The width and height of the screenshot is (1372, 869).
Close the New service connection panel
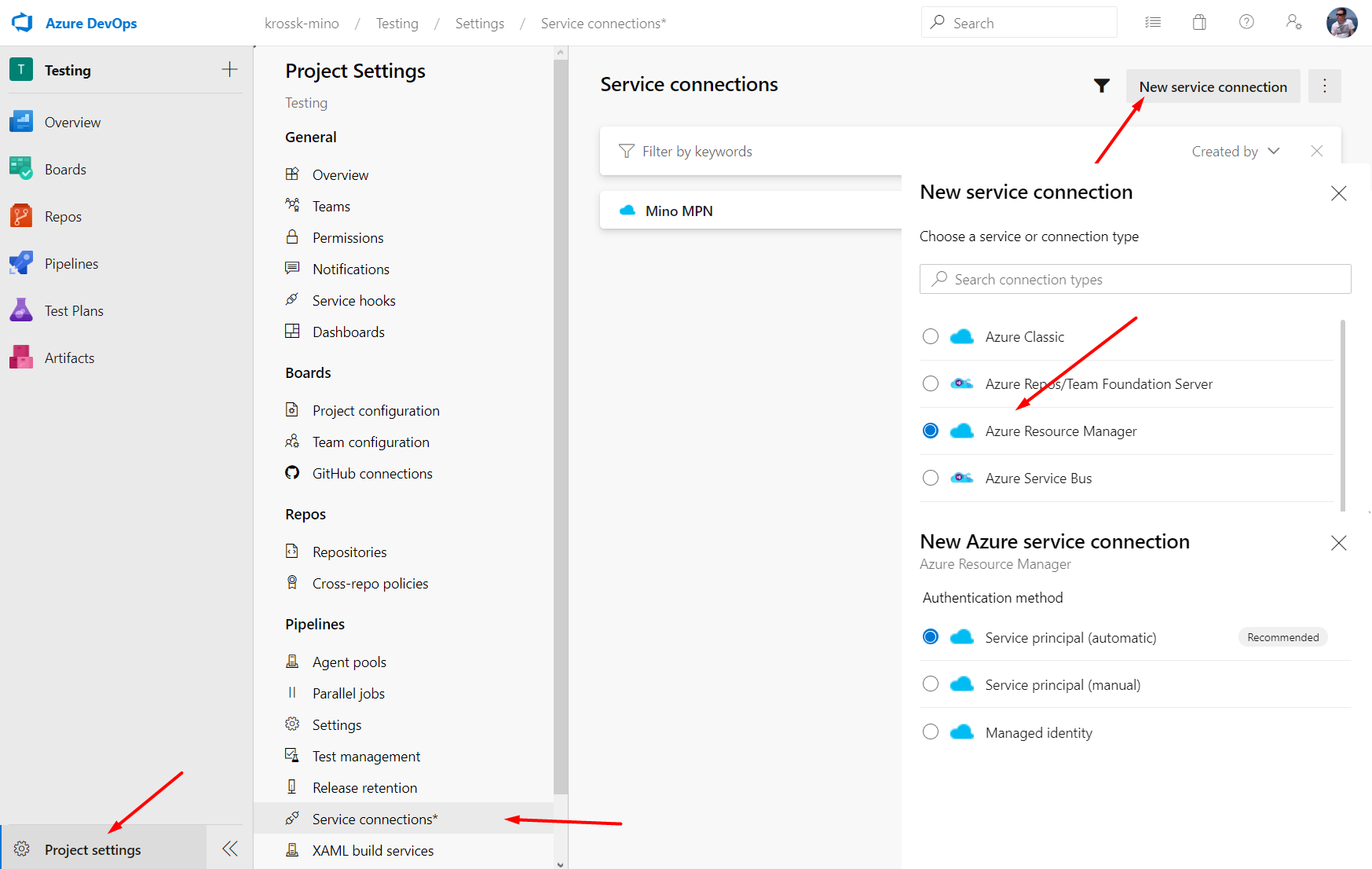tap(1339, 193)
